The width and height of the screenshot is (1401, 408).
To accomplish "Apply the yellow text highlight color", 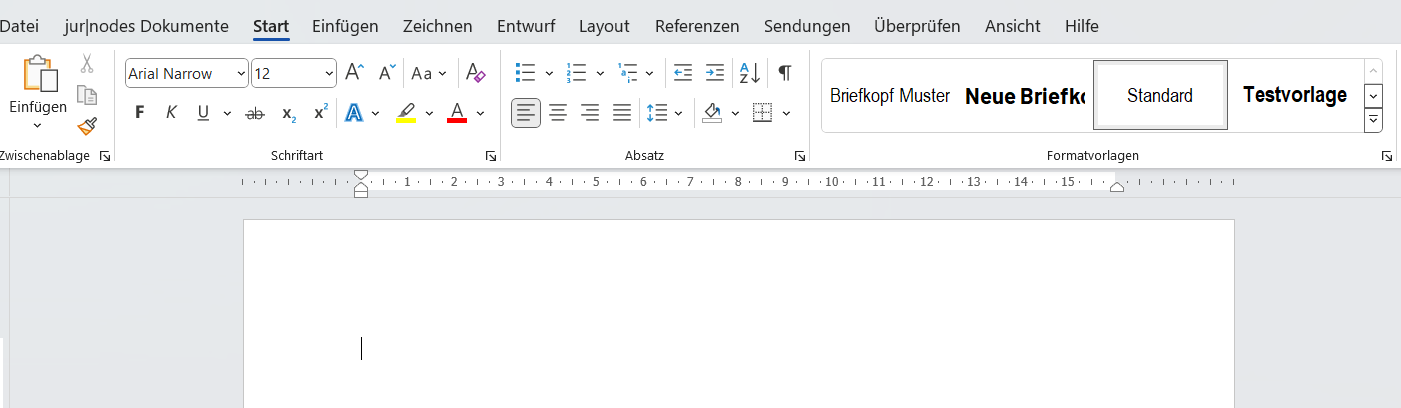I will pos(406,113).
